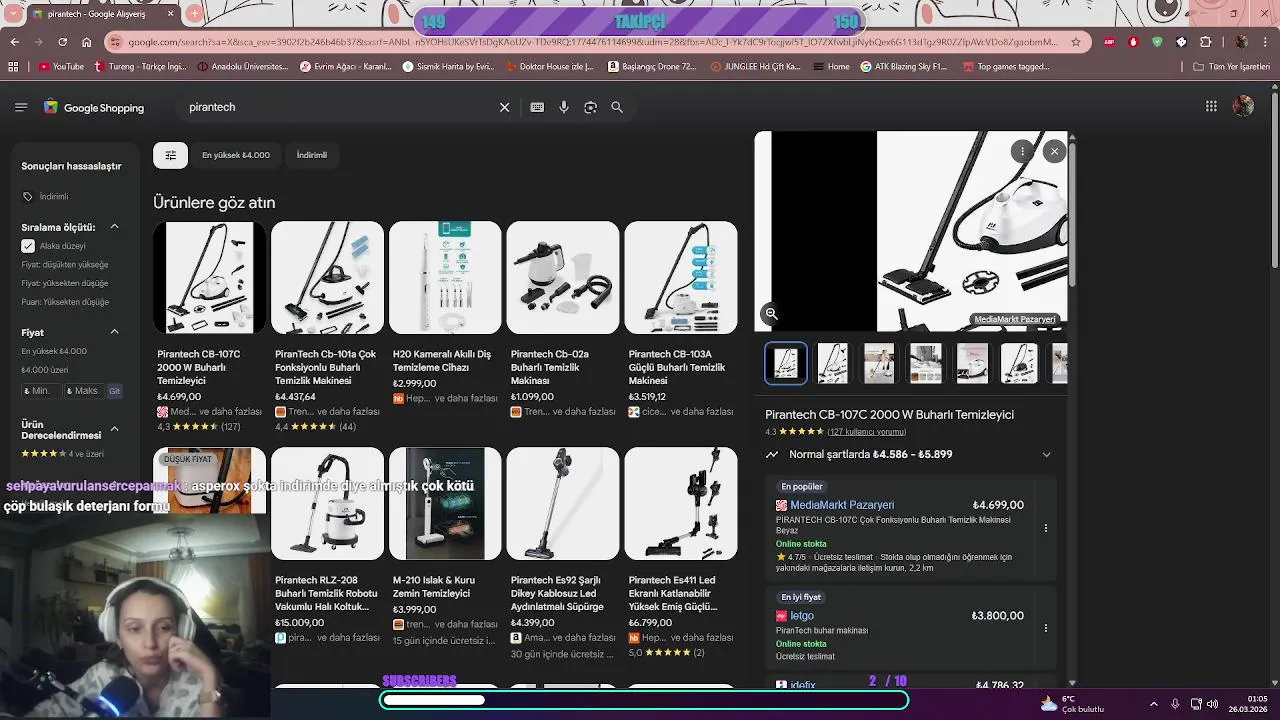
Task: Select the third product gallery thumbnail
Action: (879, 363)
